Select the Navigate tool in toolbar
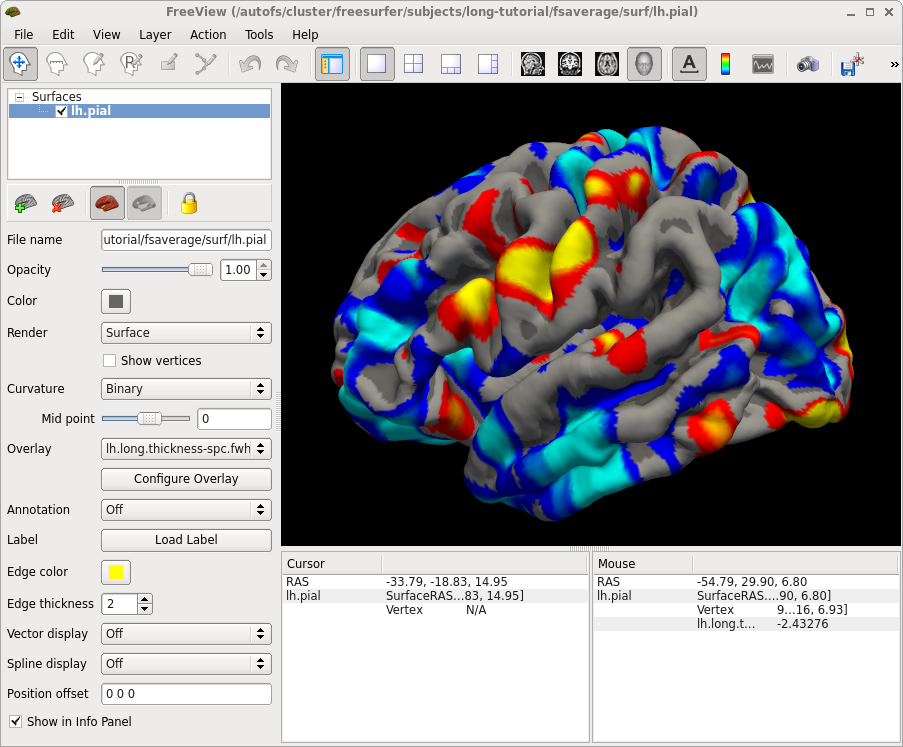The height and width of the screenshot is (747, 903). click(x=18, y=64)
